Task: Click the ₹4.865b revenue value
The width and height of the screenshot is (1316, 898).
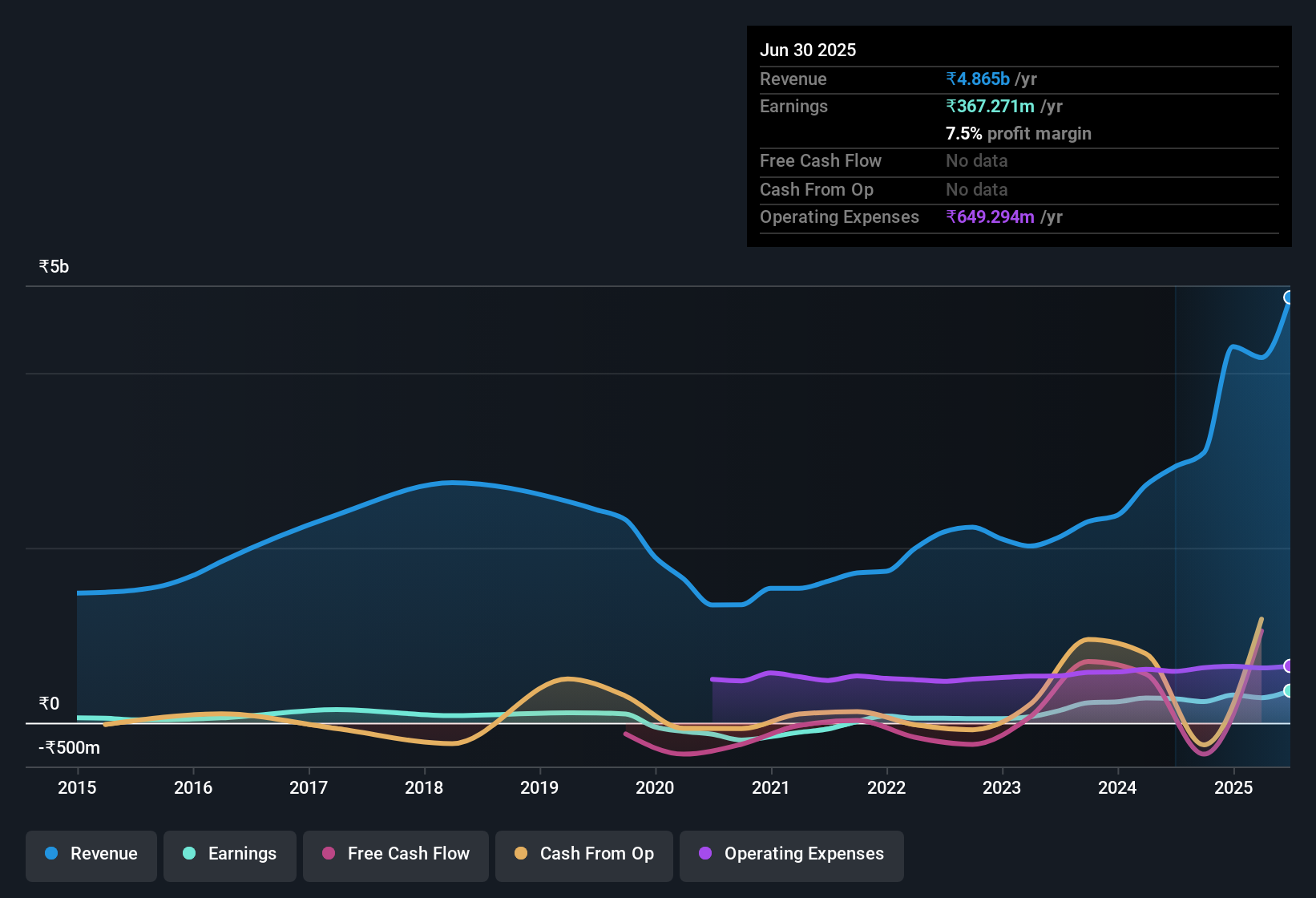Action: pos(976,79)
